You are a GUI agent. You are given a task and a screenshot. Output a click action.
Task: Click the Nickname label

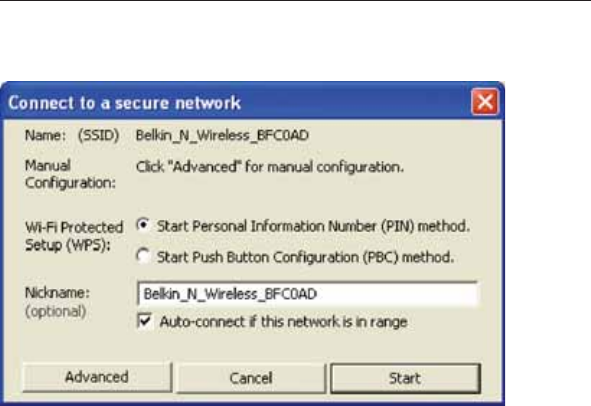point(57,293)
